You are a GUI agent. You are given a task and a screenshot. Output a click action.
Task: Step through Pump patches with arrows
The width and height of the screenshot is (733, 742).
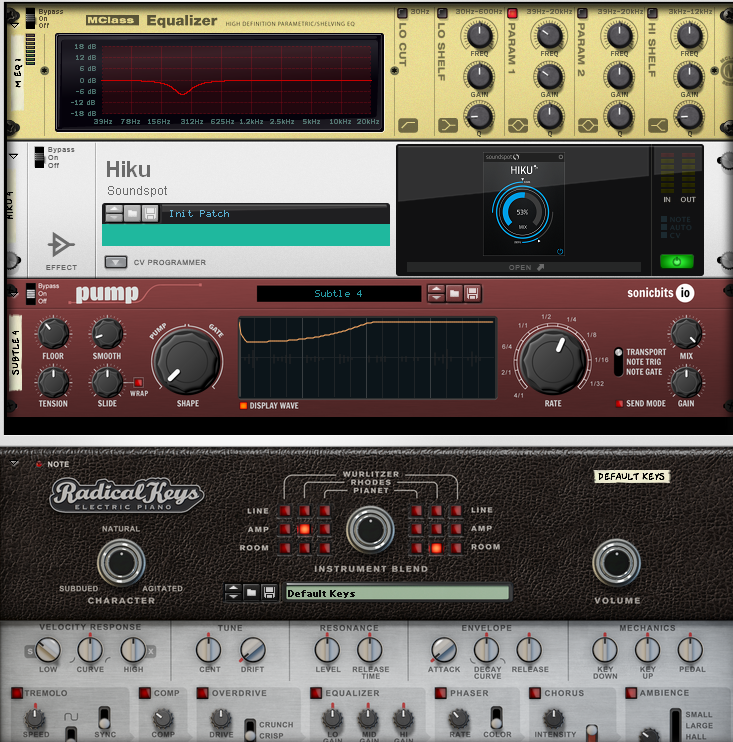pyautogui.click(x=436, y=293)
